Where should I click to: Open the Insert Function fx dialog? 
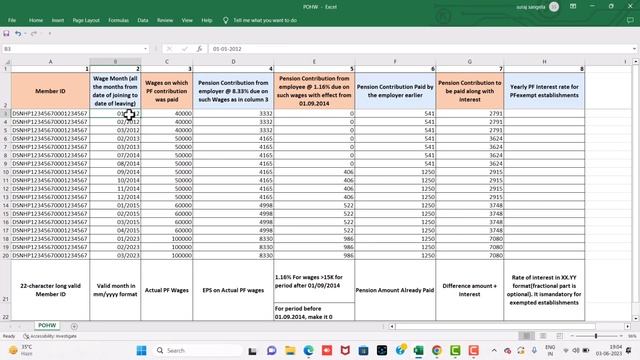199,49
